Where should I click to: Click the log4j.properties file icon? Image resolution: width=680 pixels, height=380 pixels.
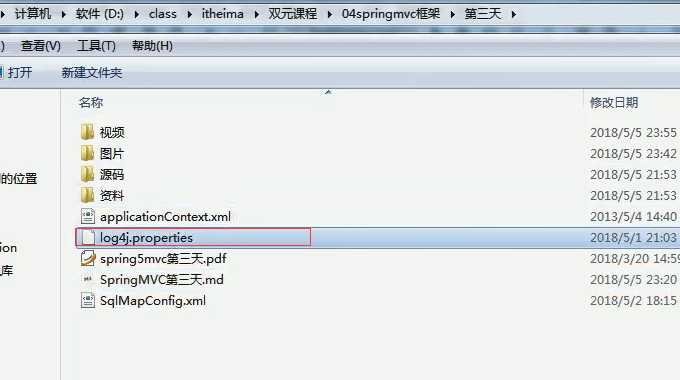pyautogui.click(x=88, y=238)
